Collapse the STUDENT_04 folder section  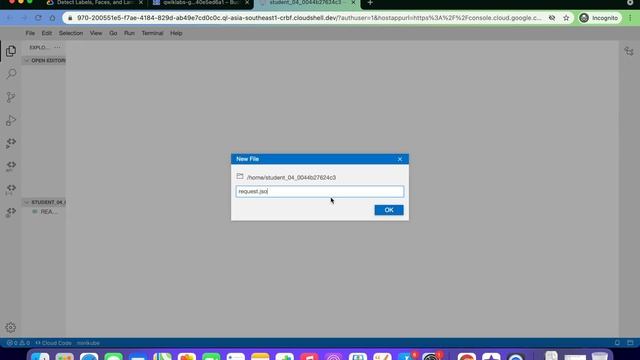pyautogui.click(x=44, y=202)
